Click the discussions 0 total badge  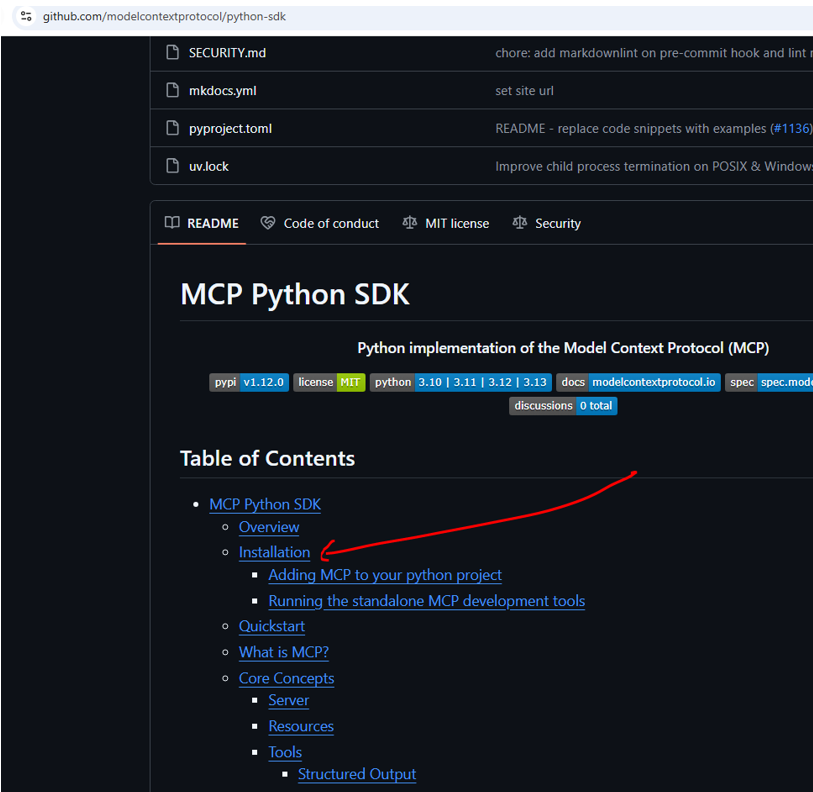click(x=563, y=406)
